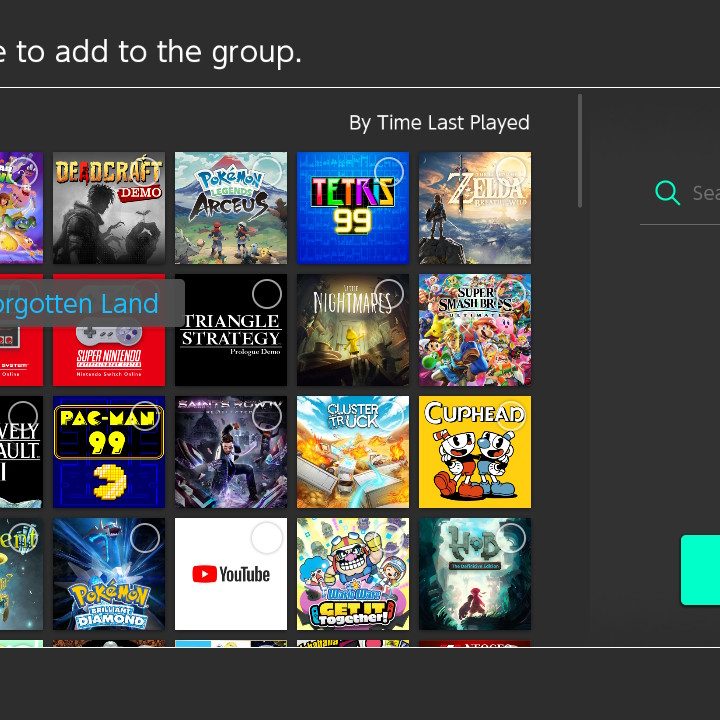Screen dimensions: 720x720
Task: Check the circle on Pac-Man 99
Action: pos(145,416)
